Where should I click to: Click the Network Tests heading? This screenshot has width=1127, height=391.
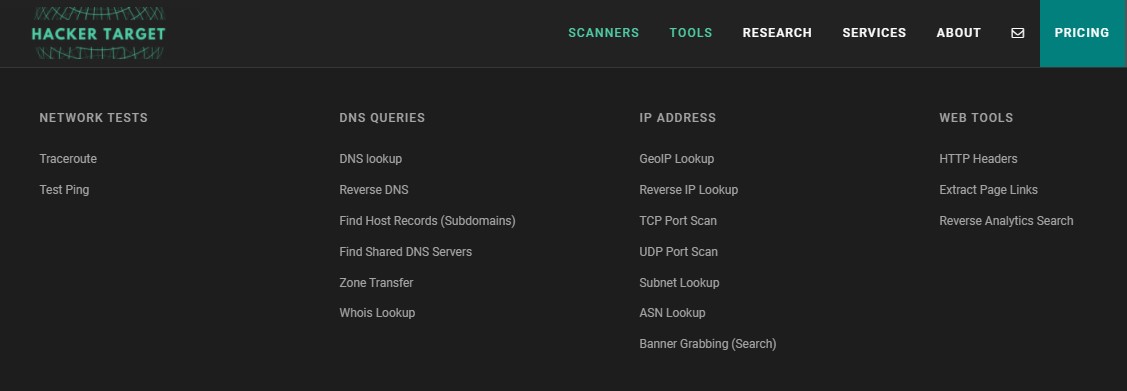click(93, 118)
